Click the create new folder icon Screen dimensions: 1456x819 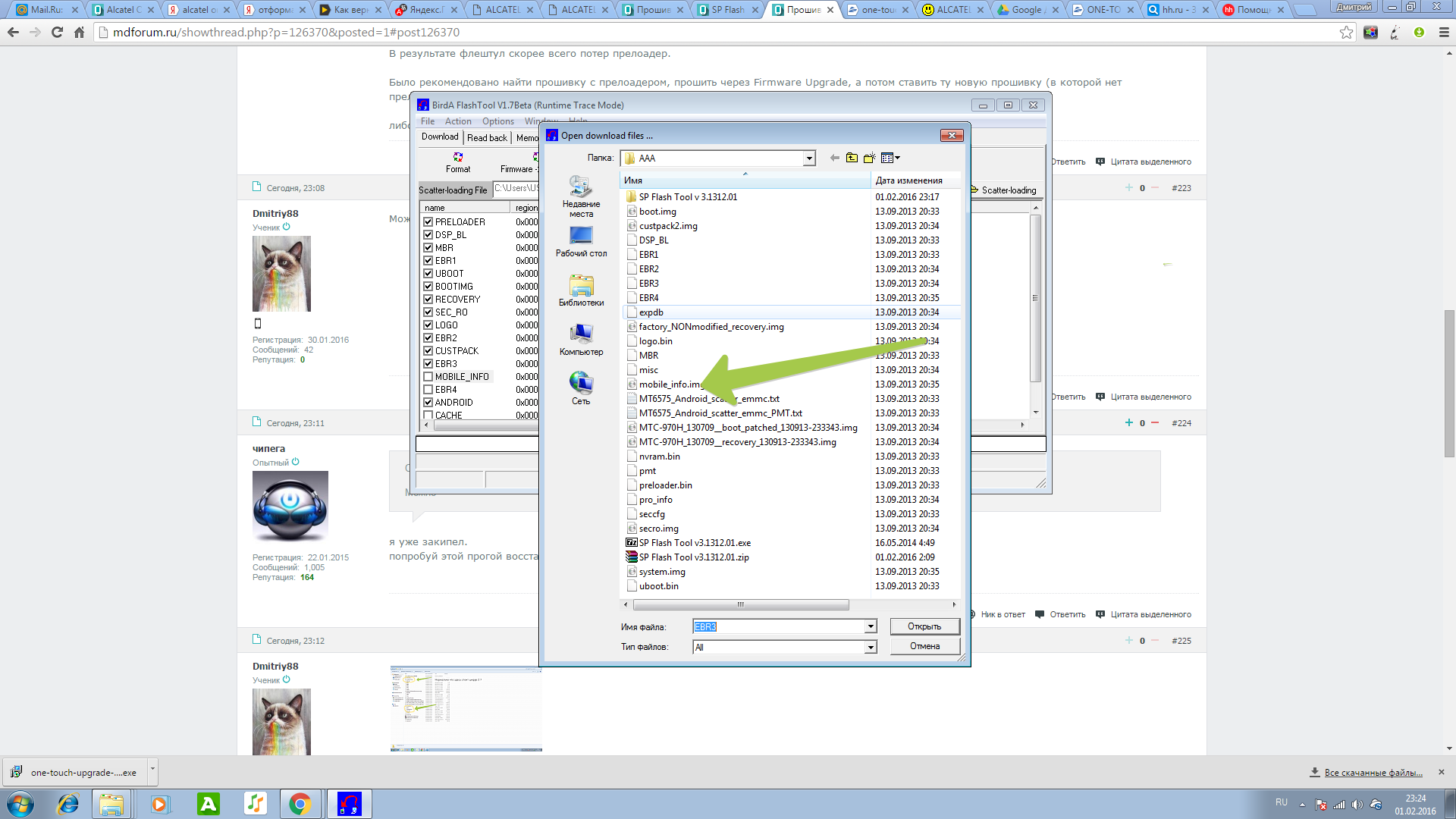tap(869, 158)
